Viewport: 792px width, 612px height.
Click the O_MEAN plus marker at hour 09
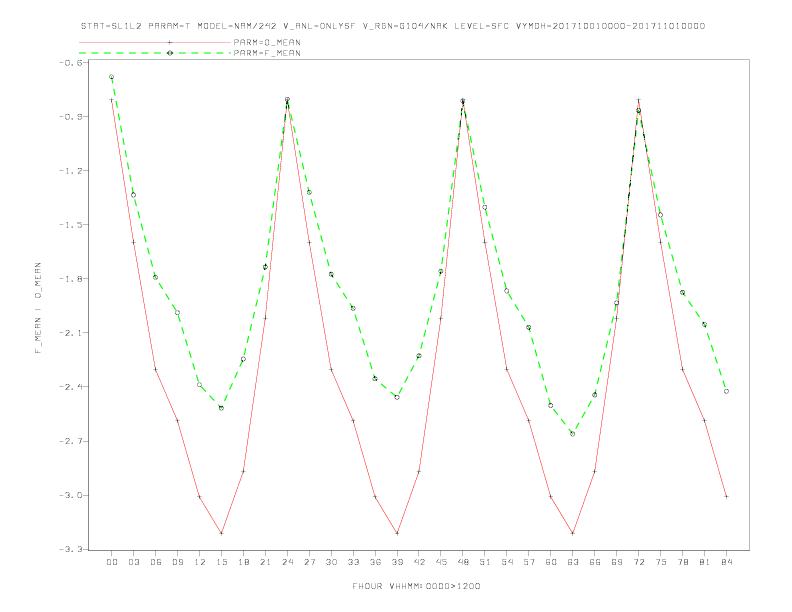[x=177, y=421]
